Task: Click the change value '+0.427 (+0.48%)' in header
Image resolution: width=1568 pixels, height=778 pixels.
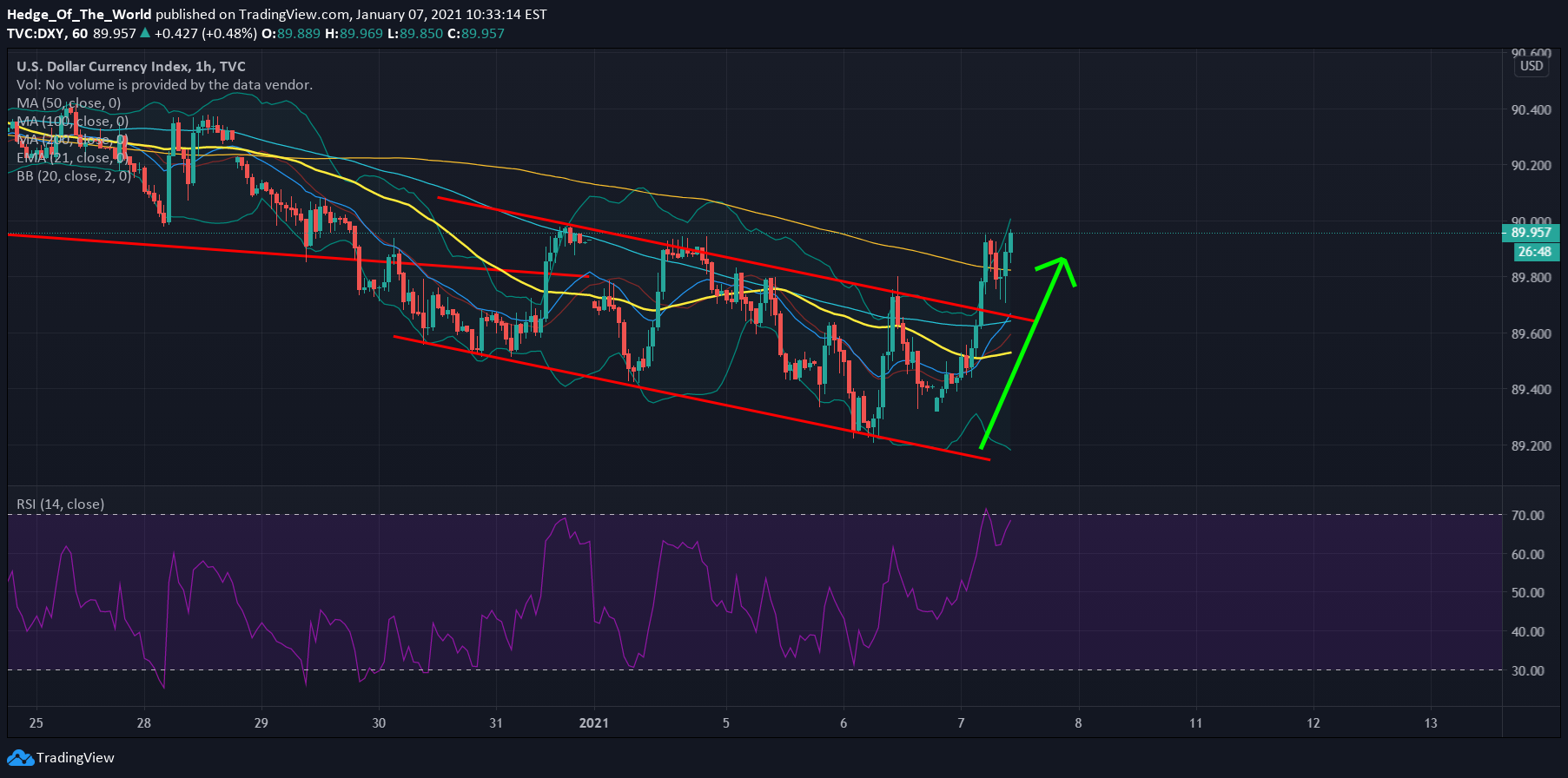Action: 206,33
